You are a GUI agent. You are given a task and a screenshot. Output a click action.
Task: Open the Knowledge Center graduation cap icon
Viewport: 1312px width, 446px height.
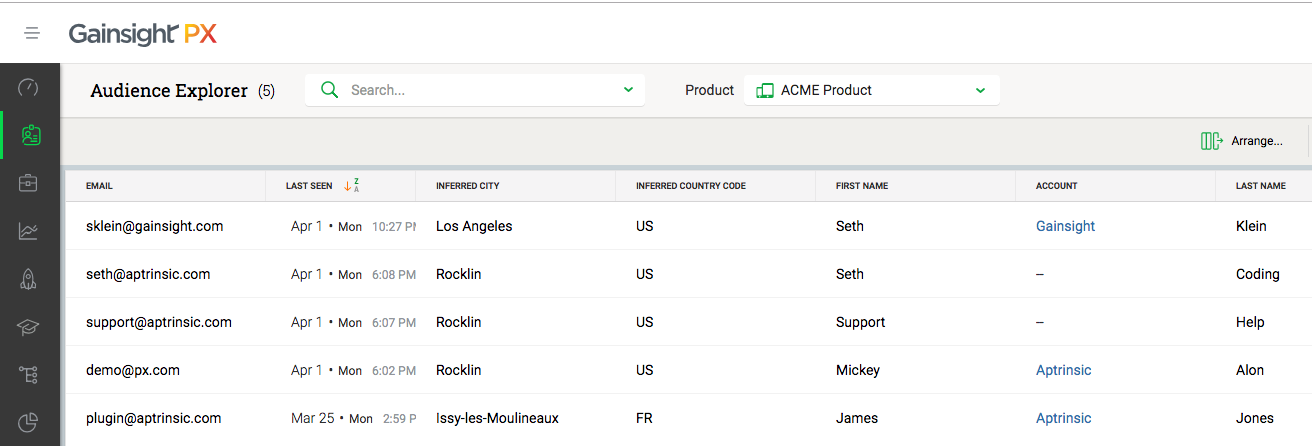coord(29,327)
